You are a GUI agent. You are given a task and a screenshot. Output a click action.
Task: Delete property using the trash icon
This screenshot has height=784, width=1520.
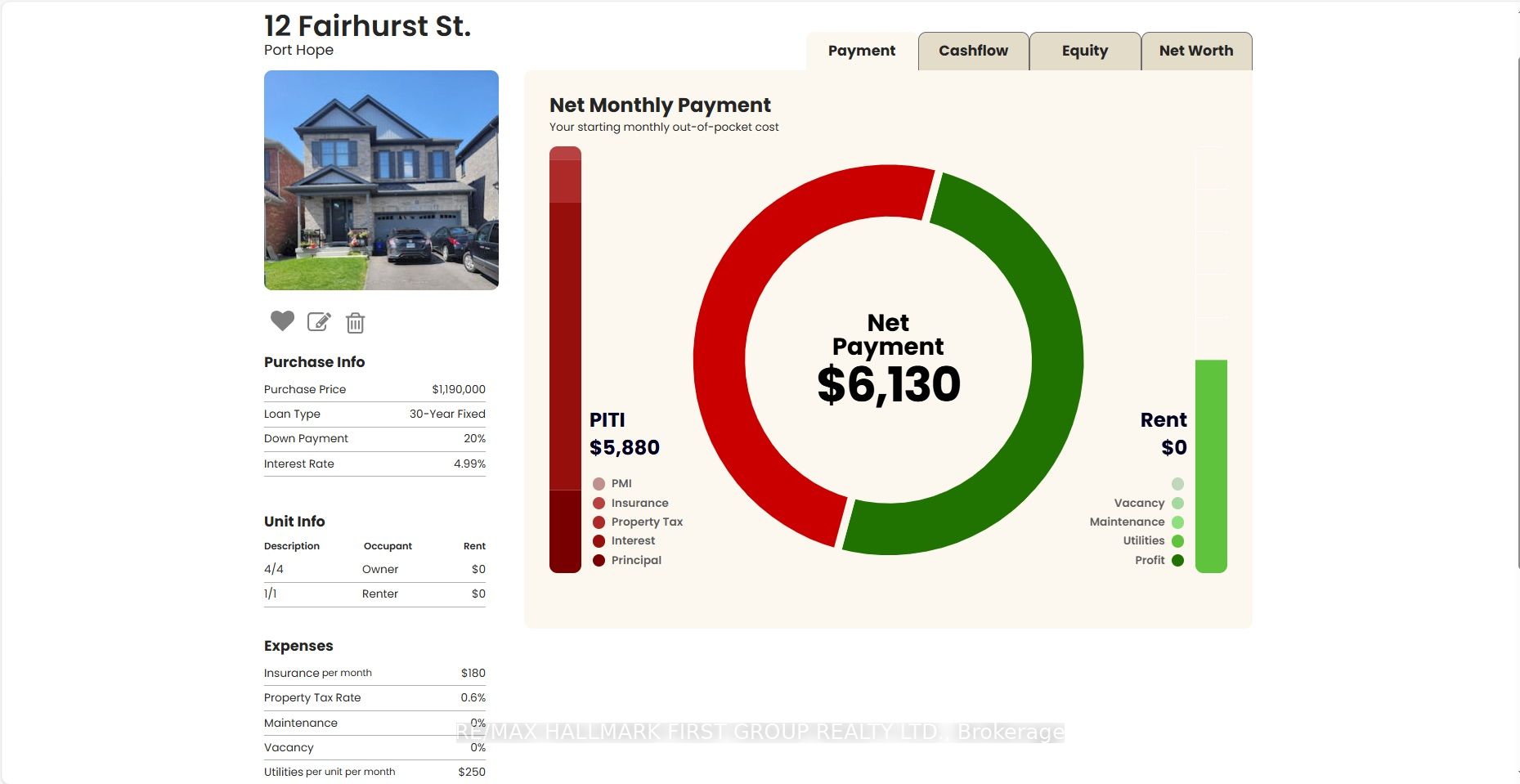pos(355,323)
